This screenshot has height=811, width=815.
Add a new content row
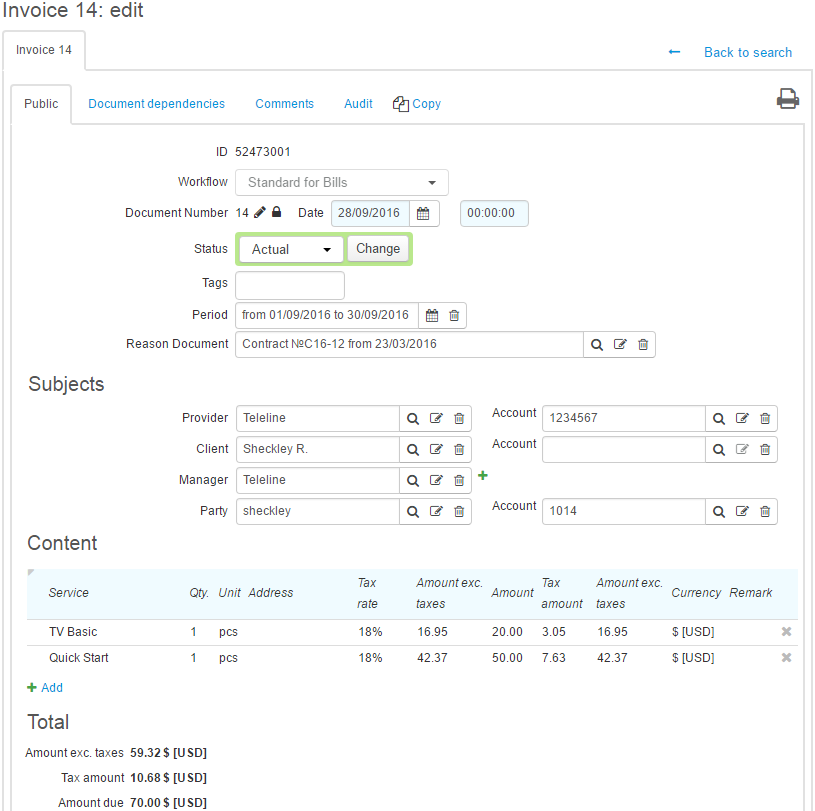click(45, 688)
